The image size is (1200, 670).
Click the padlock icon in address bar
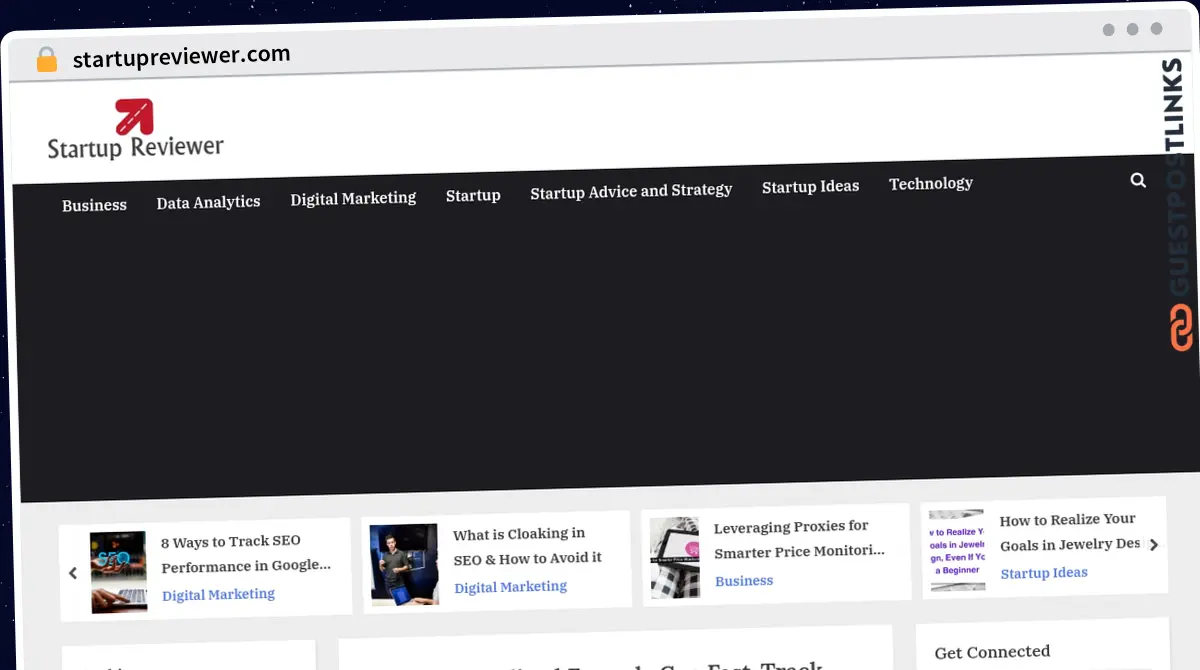pyautogui.click(x=47, y=60)
